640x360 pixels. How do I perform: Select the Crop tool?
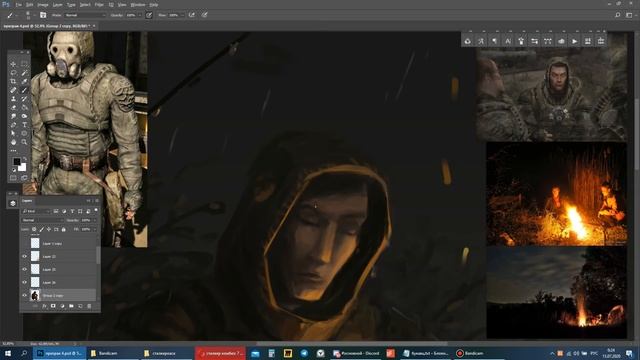tap(13, 82)
